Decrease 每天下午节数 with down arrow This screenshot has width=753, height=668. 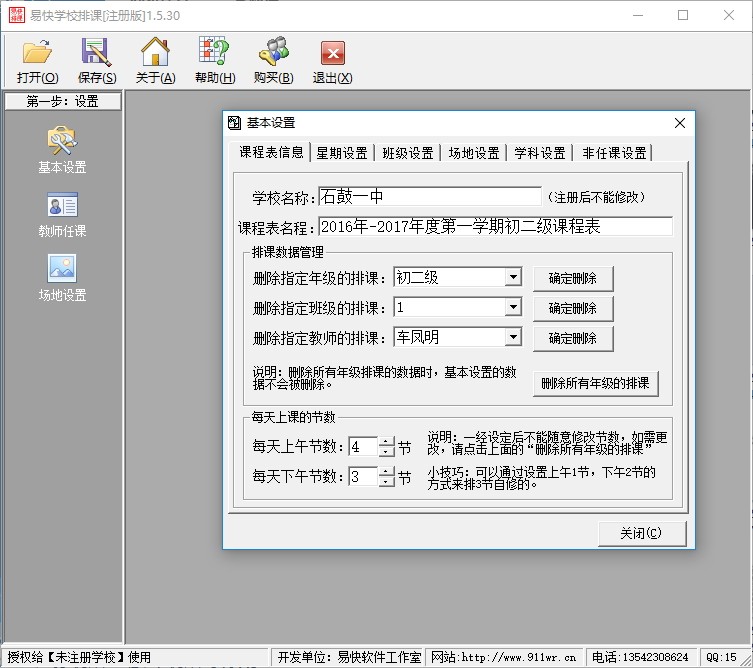coord(387,482)
